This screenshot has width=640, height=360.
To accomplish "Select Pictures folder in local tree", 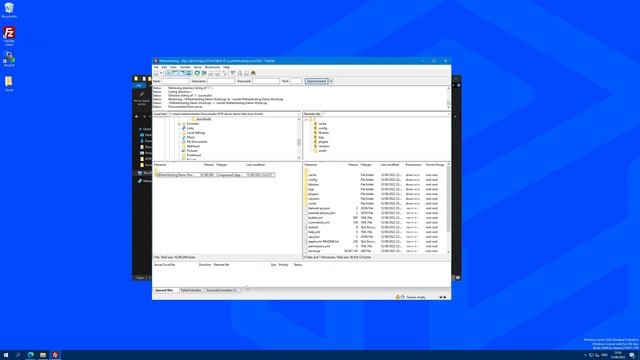I will coord(192,151).
